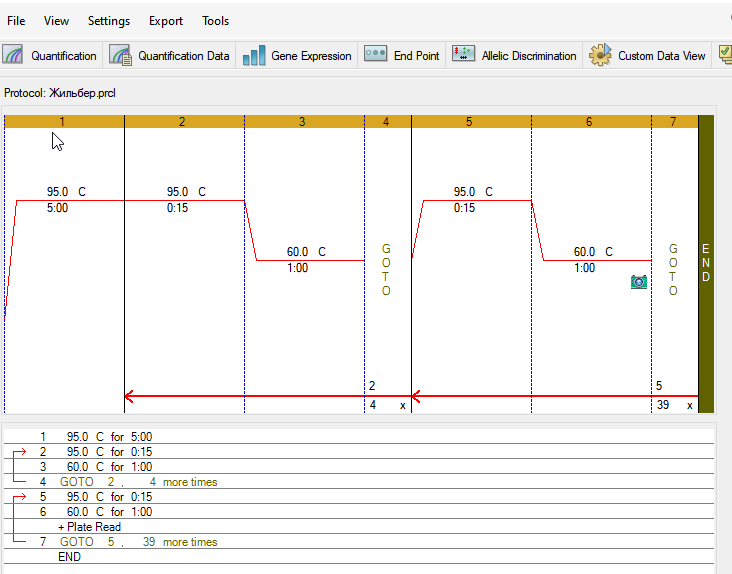
Task: Open the Export menu
Action: (x=166, y=20)
